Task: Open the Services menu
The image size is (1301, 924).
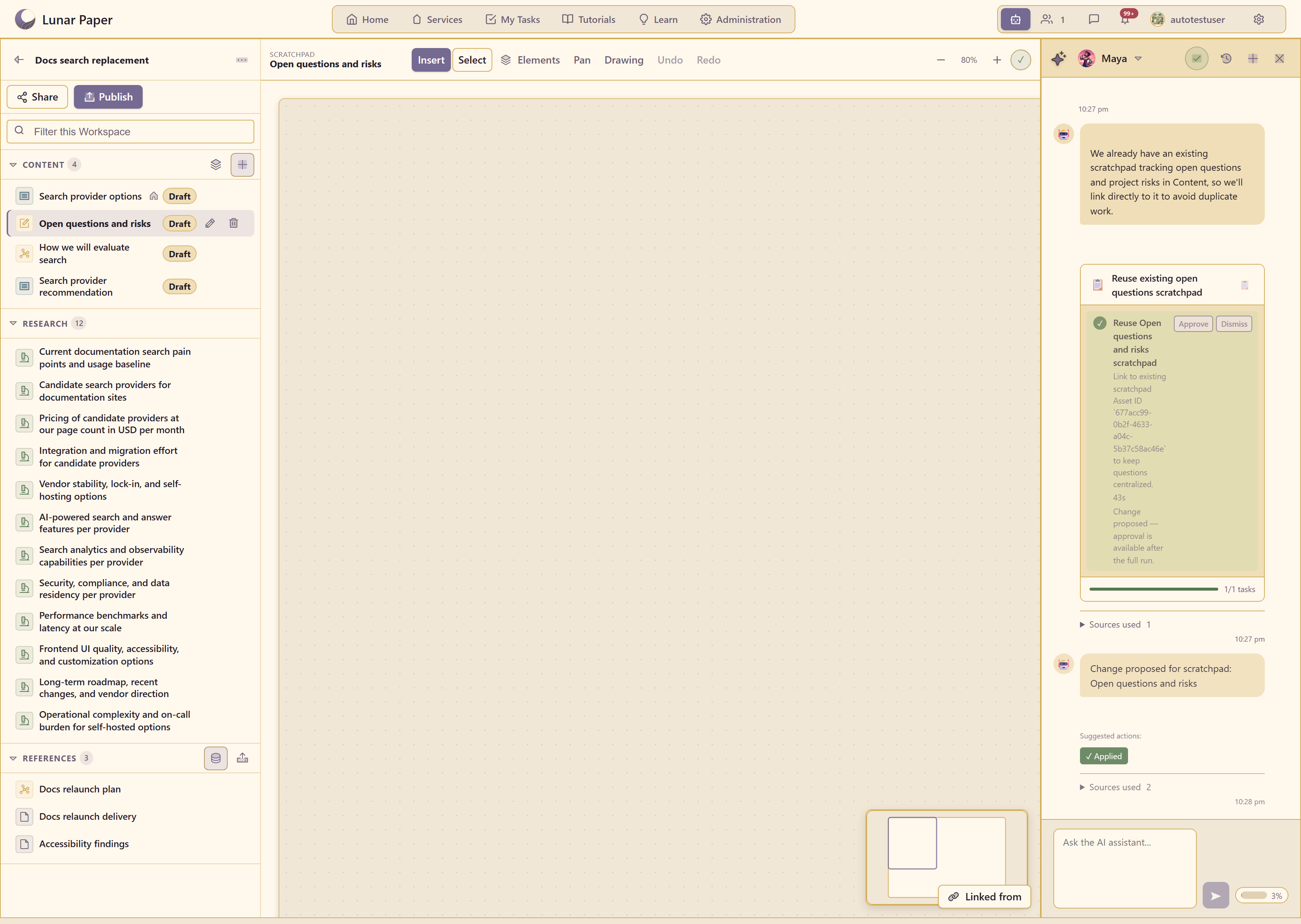Action: click(x=437, y=19)
